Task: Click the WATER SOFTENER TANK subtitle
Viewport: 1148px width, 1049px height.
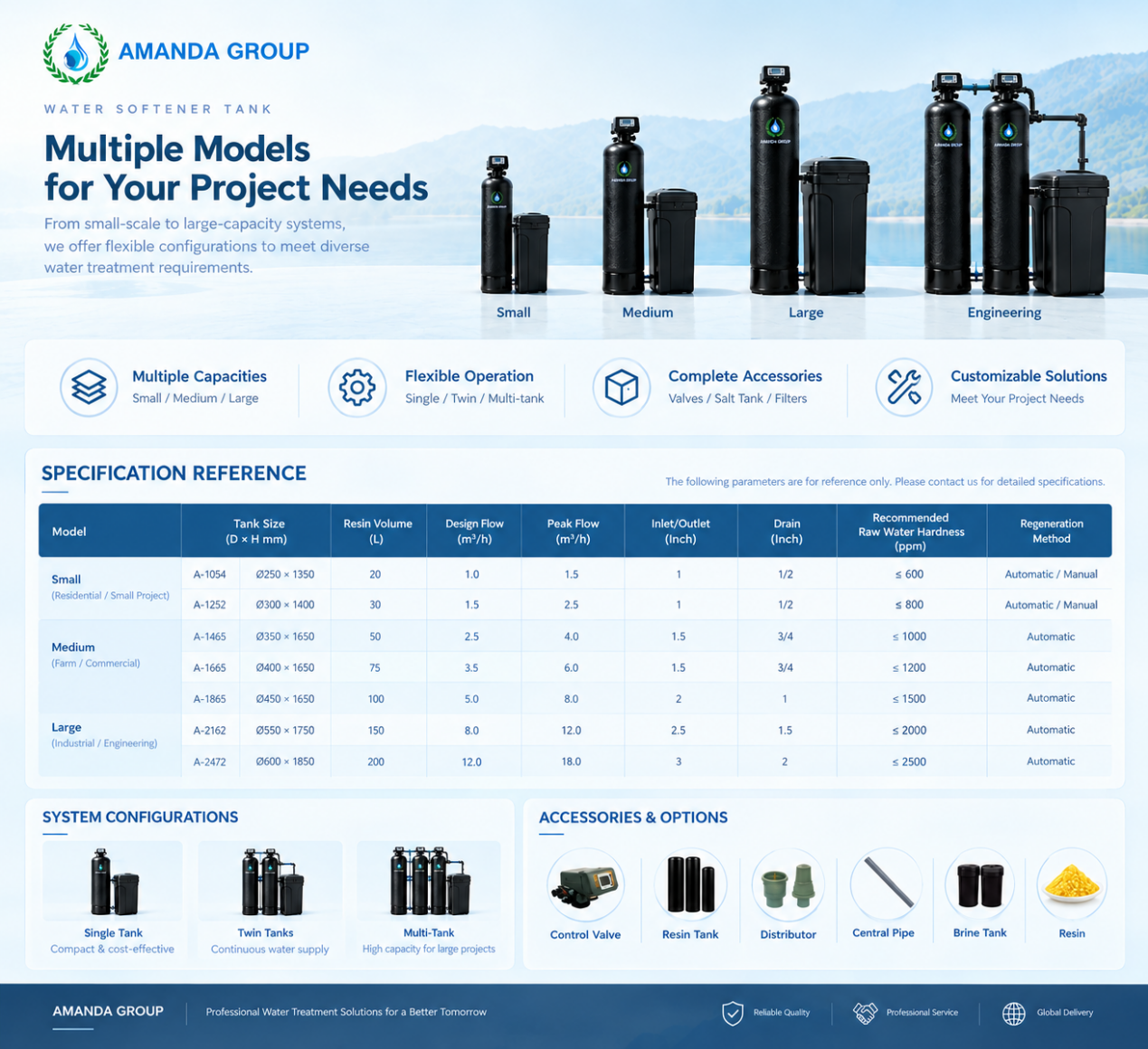Action: tap(158, 109)
